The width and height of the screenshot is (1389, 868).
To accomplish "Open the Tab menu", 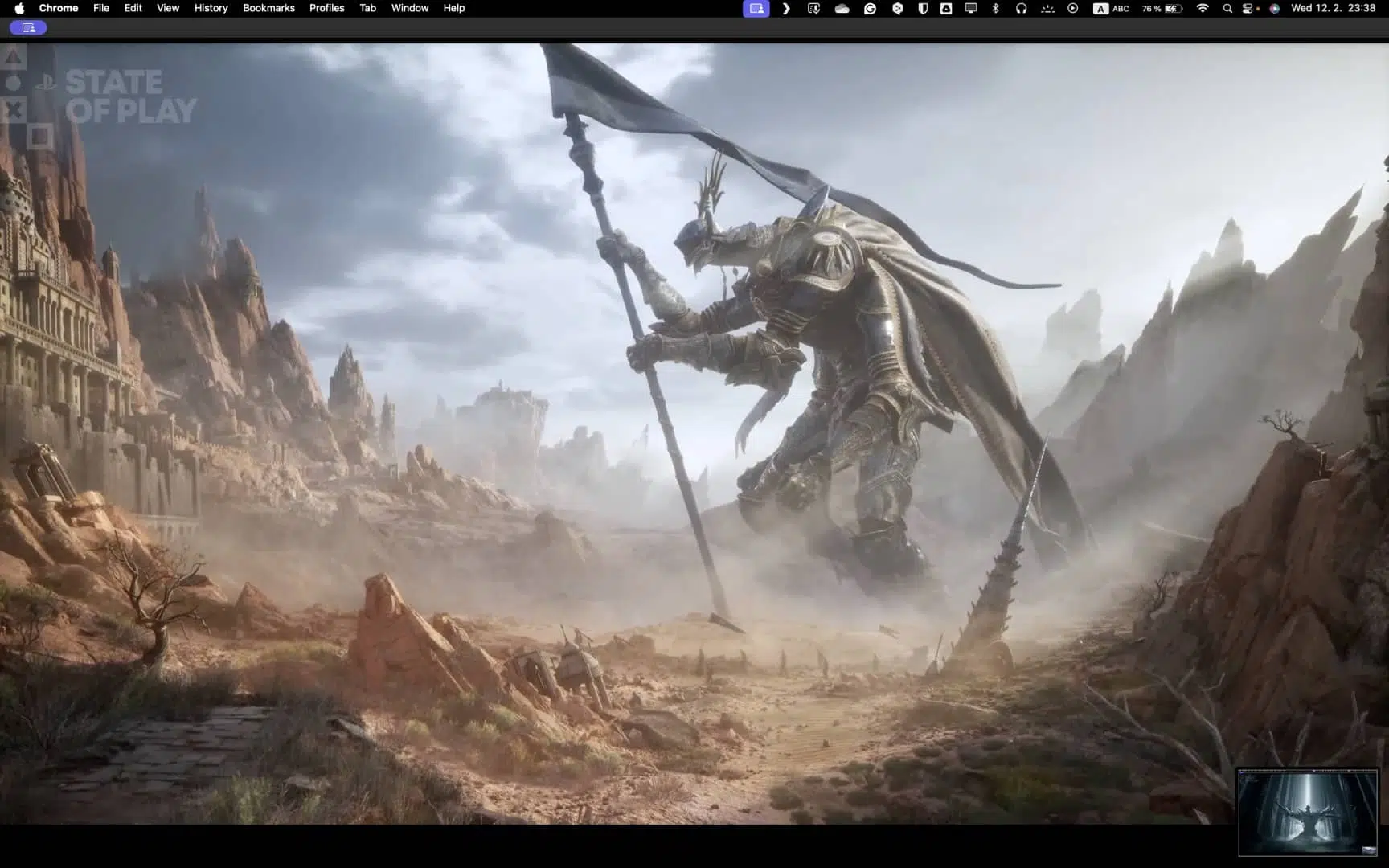I will pyautogui.click(x=367, y=8).
